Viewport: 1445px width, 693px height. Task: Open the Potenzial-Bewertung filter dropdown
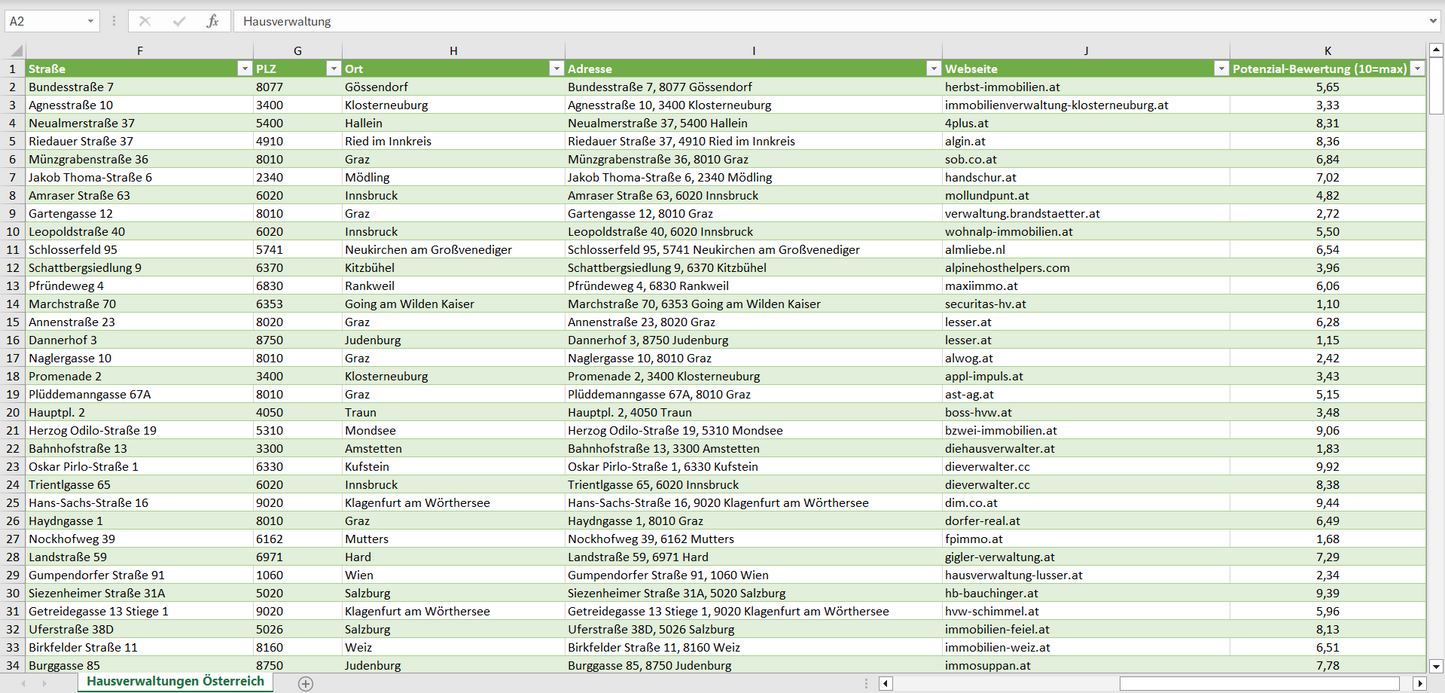pyautogui.click(x=1417, y=68)
